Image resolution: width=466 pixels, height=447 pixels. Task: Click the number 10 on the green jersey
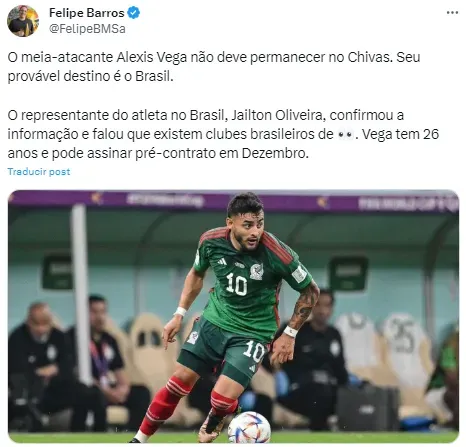(x=236, y=284)
